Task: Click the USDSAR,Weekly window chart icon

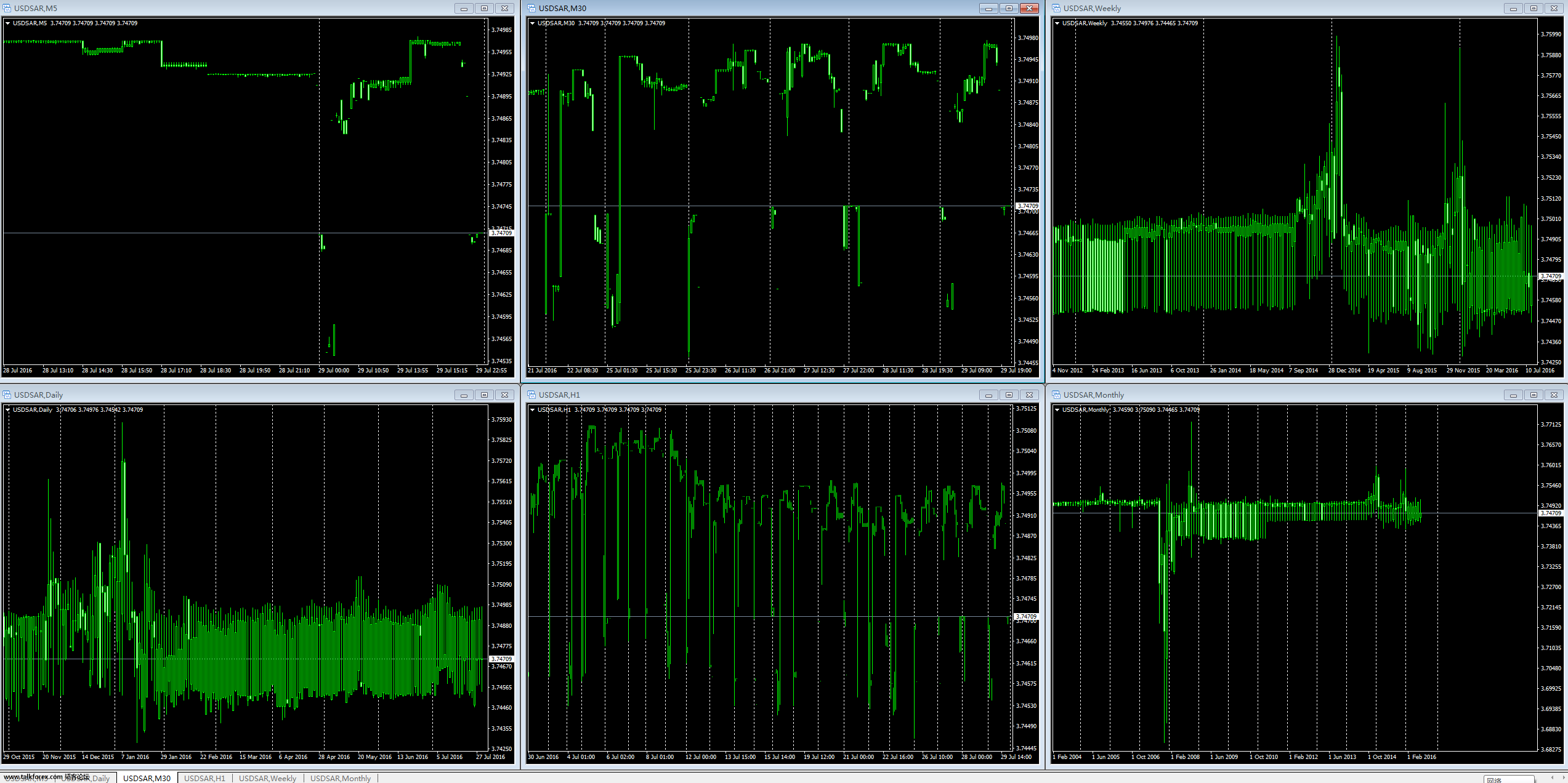Action: 1056,8
